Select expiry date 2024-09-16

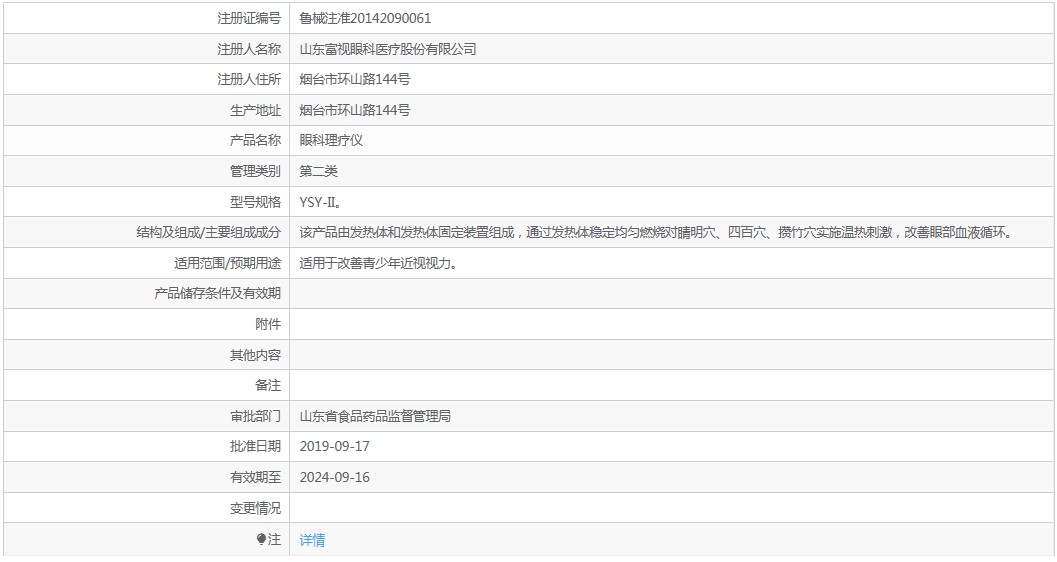point(334,477)
